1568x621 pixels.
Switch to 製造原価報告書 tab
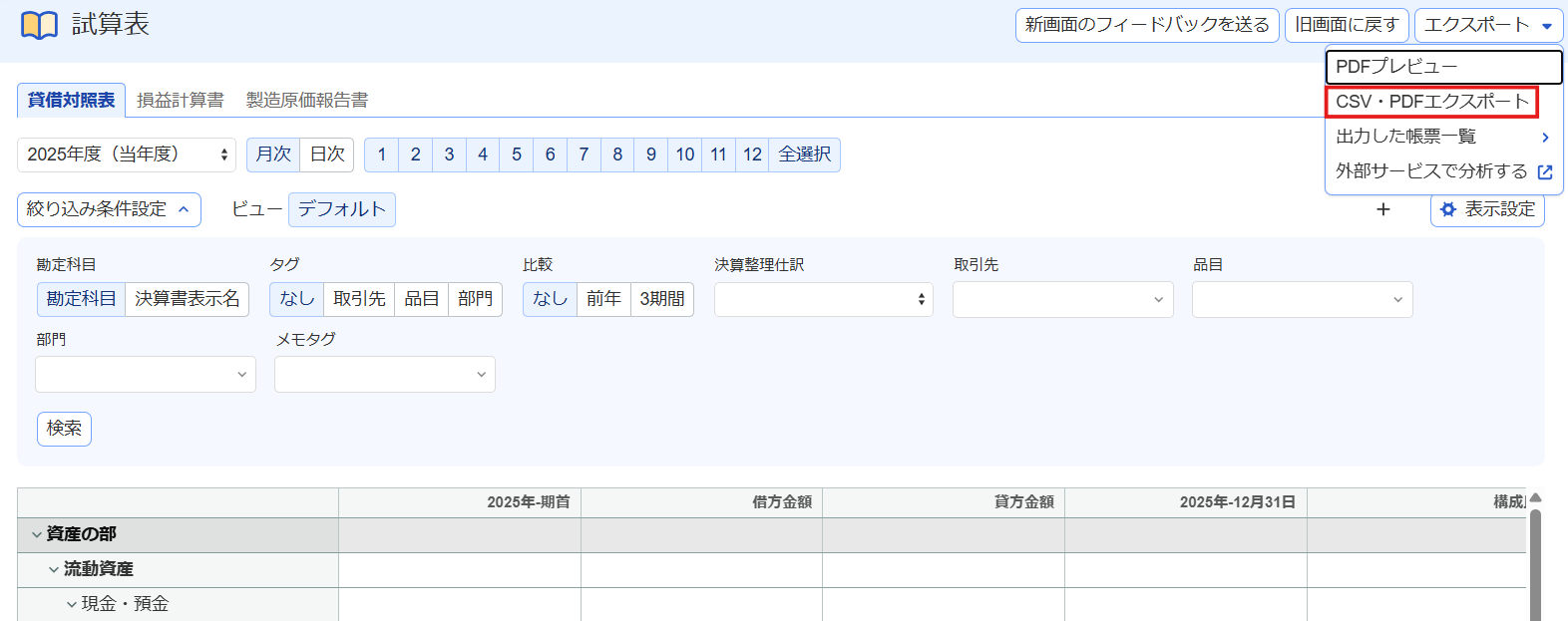[307, 100]
